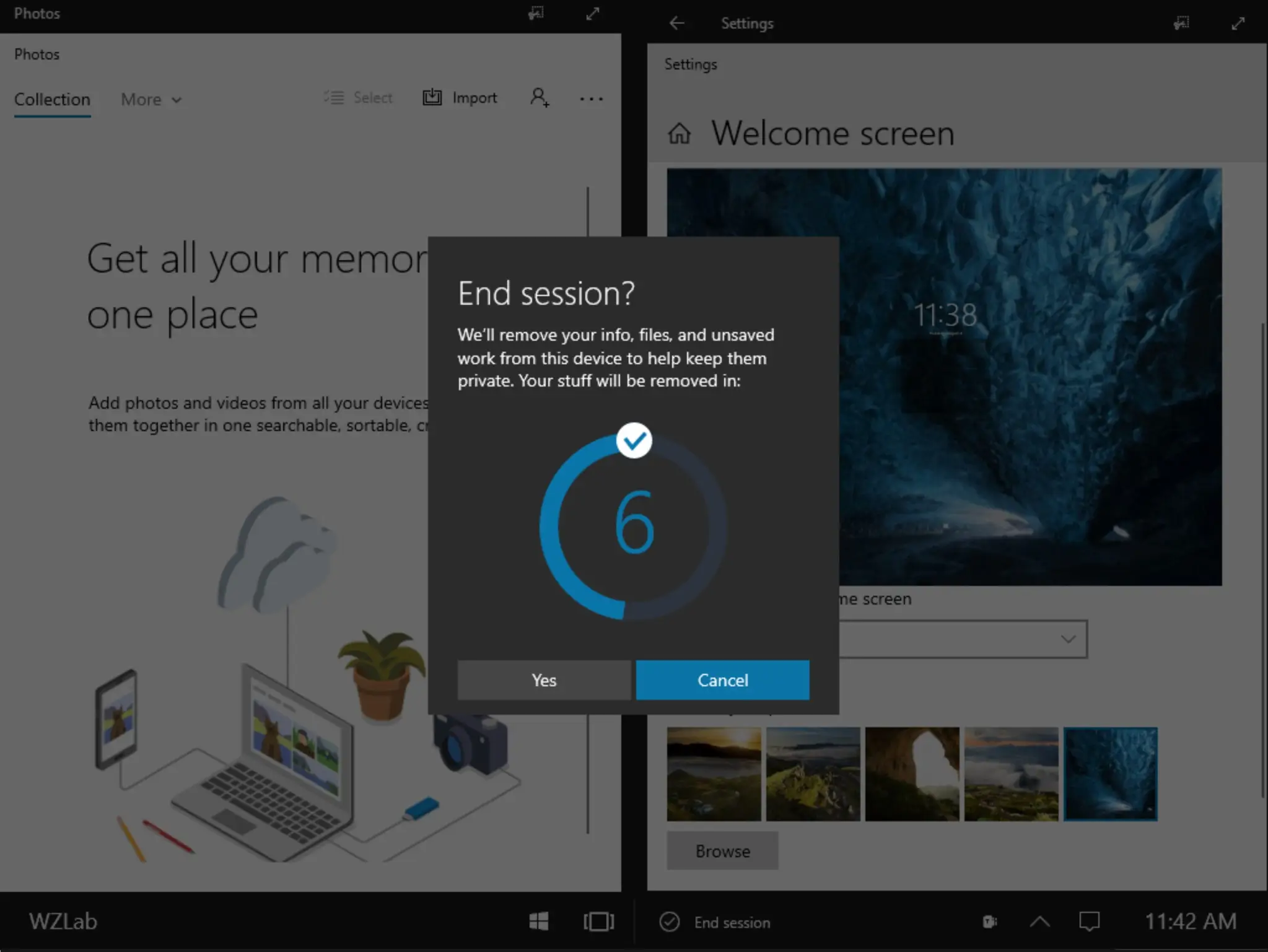
Task: Click Select in the Photos toolbar
Action: pos(358,97)
